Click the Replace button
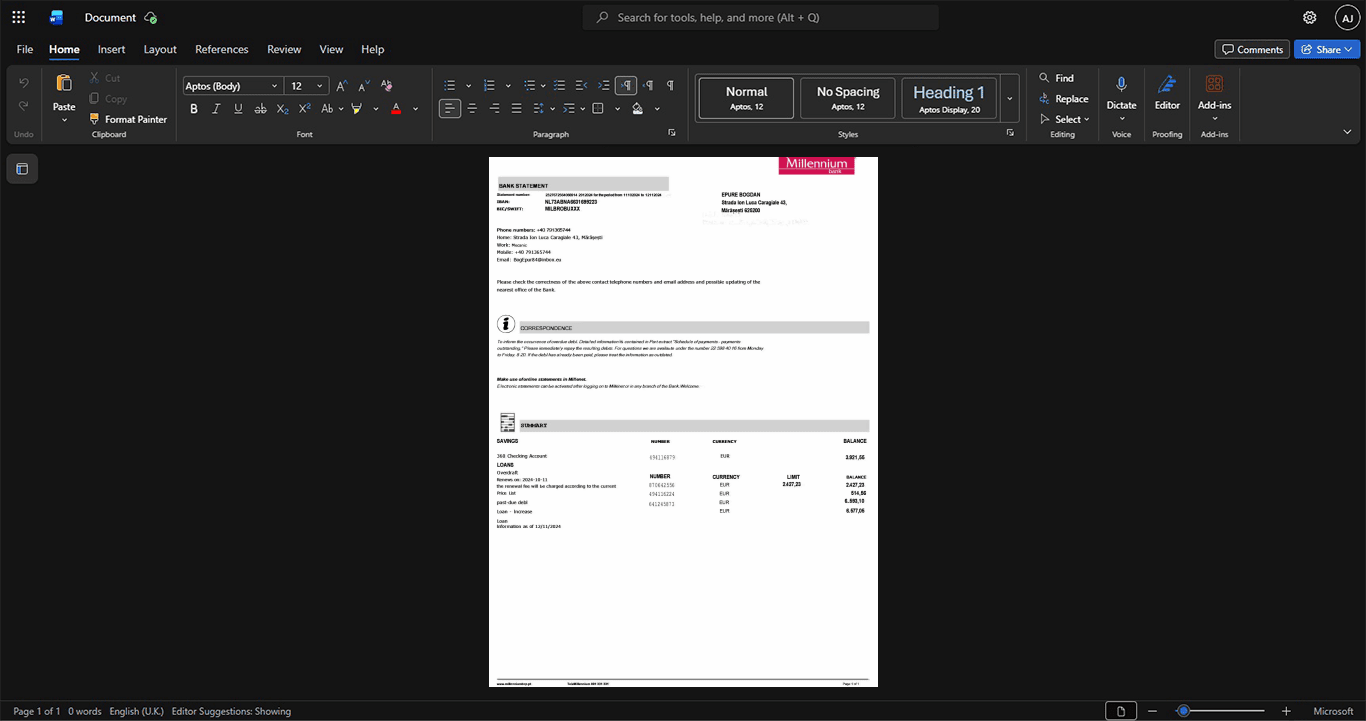The height and width of the screenshot is (721, 1366). (x=1064, y=99)
